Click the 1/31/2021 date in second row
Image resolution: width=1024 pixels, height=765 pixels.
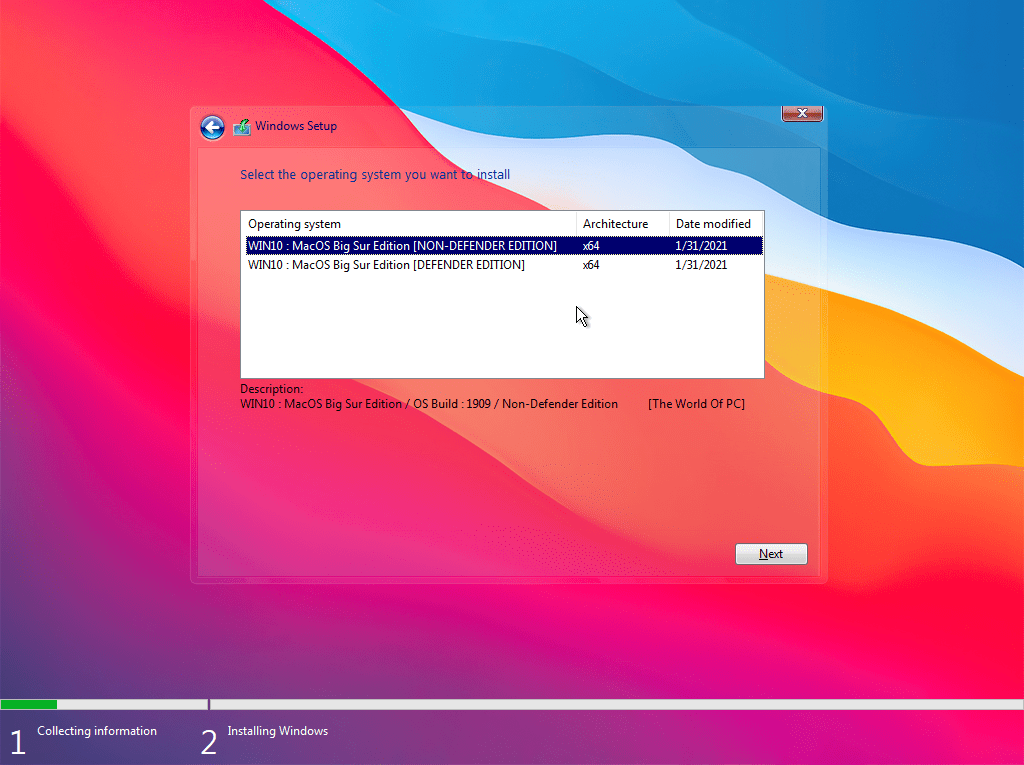pos(701,265)
